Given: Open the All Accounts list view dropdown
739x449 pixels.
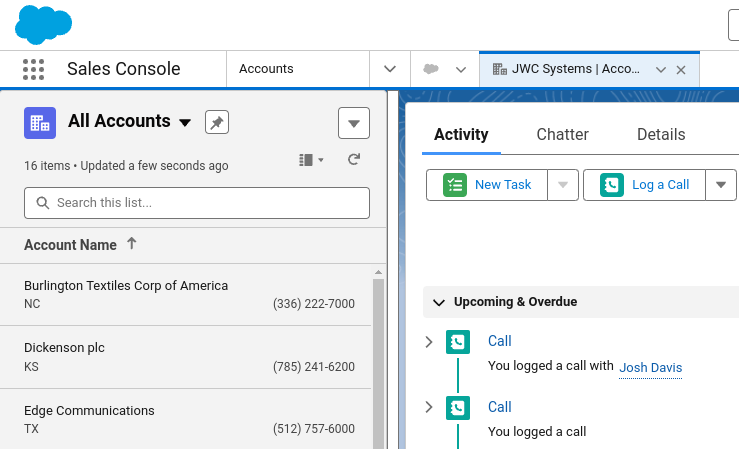Looking at the screenshot, I should click(185, 123).
